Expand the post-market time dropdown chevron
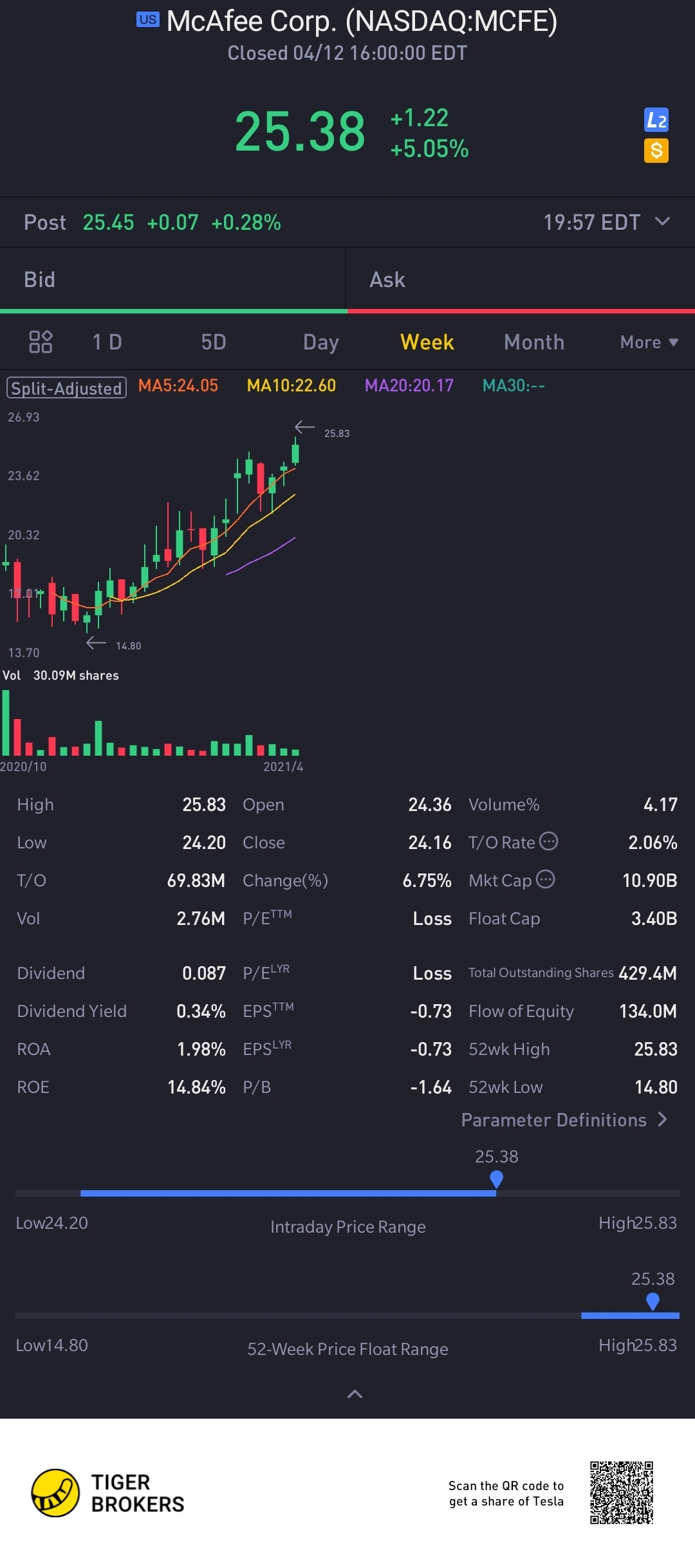 click(662, 221)
